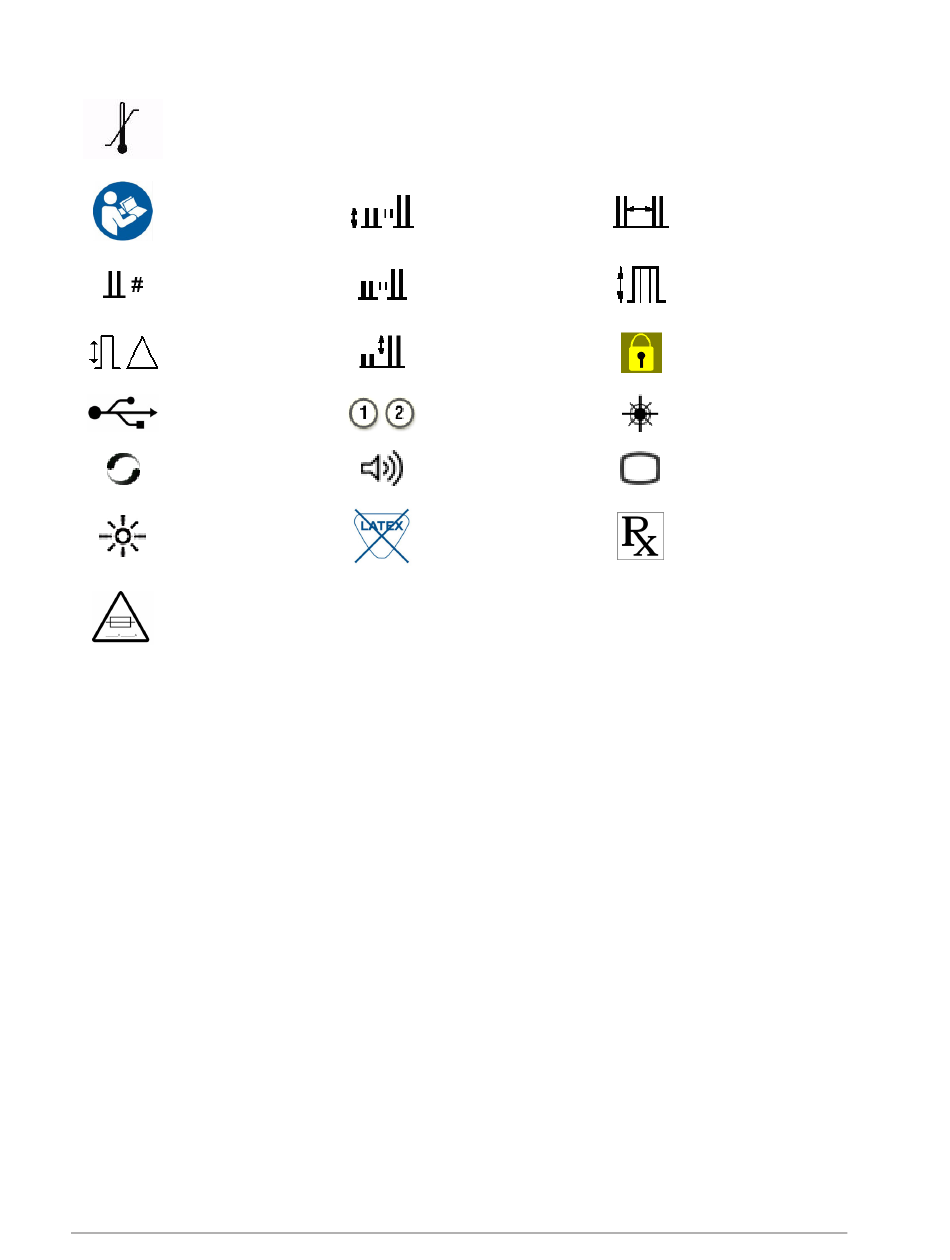Click the blue read-manual instruction icon
Screen dimensions: 950x1260
(x=121, y=213)
